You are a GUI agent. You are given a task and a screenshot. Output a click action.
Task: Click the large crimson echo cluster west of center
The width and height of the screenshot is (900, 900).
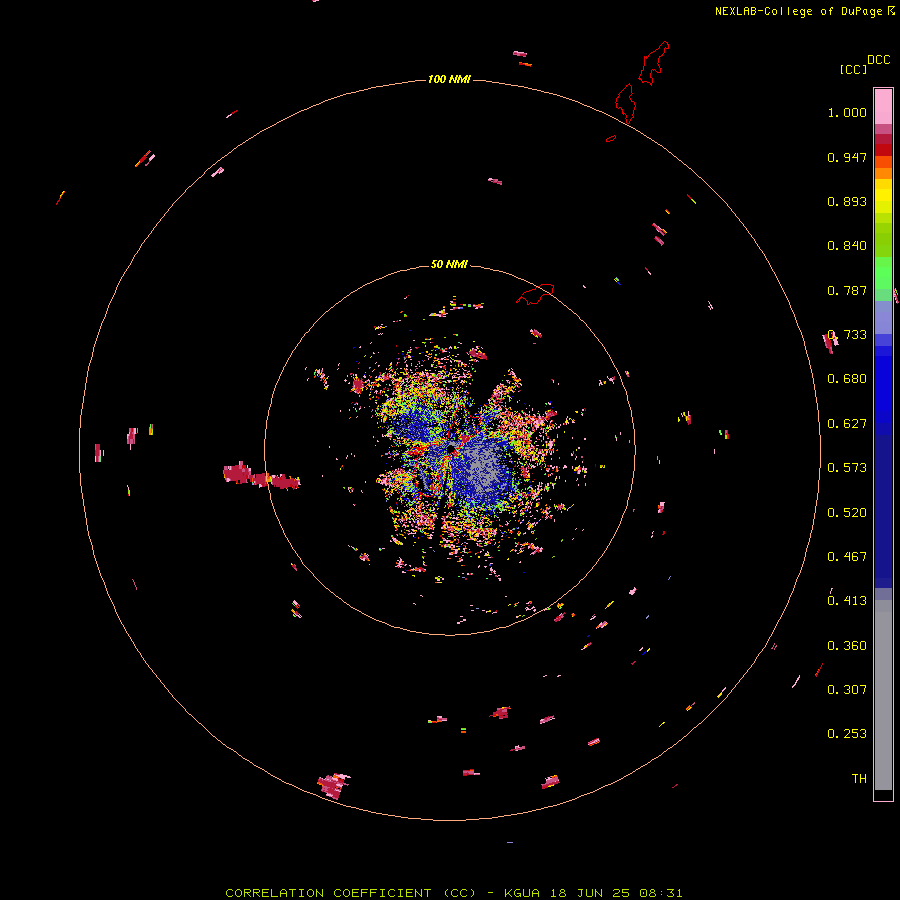click(x=261, y=476)
